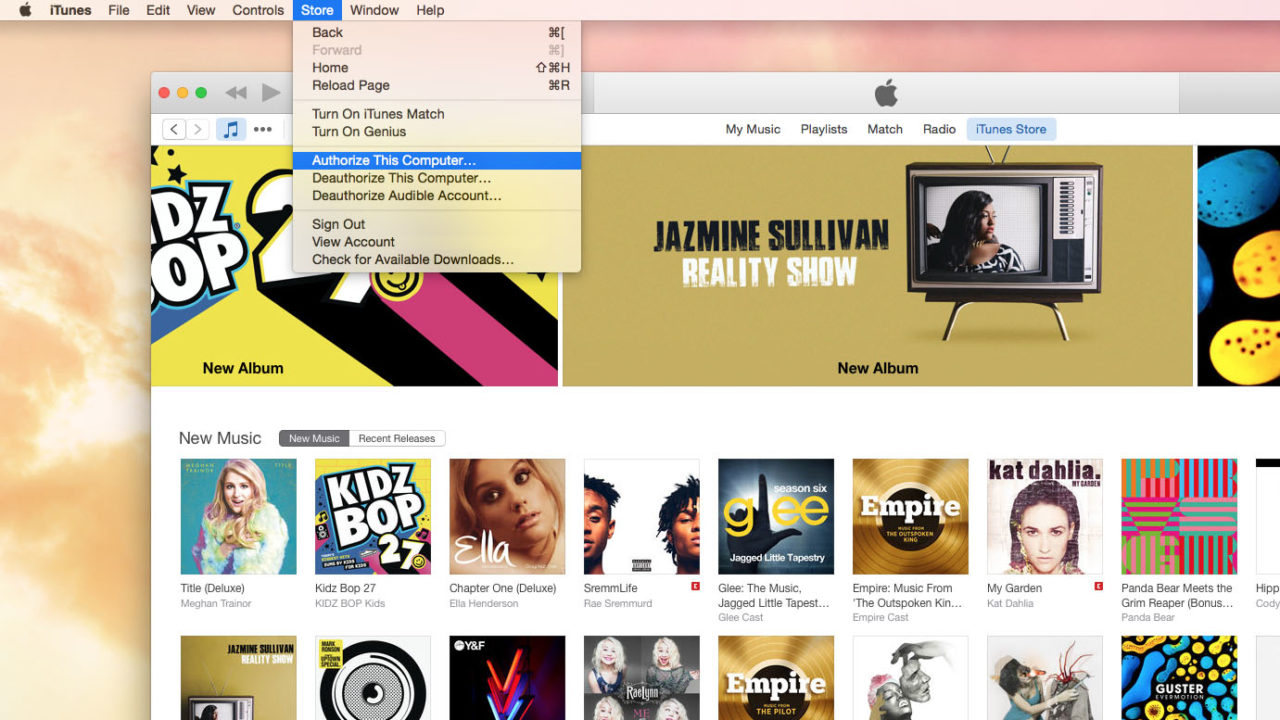Select Authorize This Computer
The height and width of the screenshot is (720, 1280).
point(437,160)
